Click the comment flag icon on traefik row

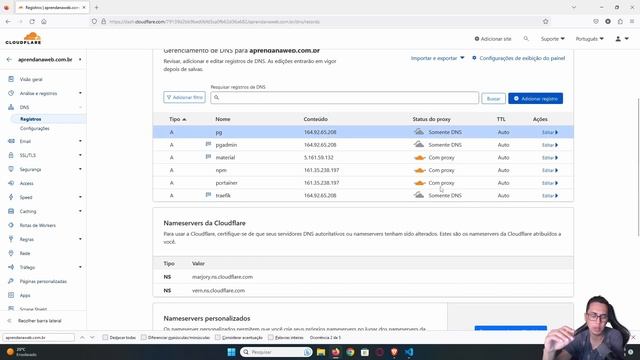pos(208,195)
